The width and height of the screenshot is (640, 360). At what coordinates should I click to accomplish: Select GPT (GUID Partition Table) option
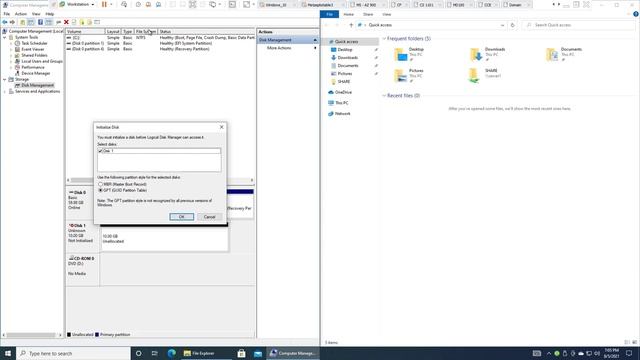click(x=100, y=190)
